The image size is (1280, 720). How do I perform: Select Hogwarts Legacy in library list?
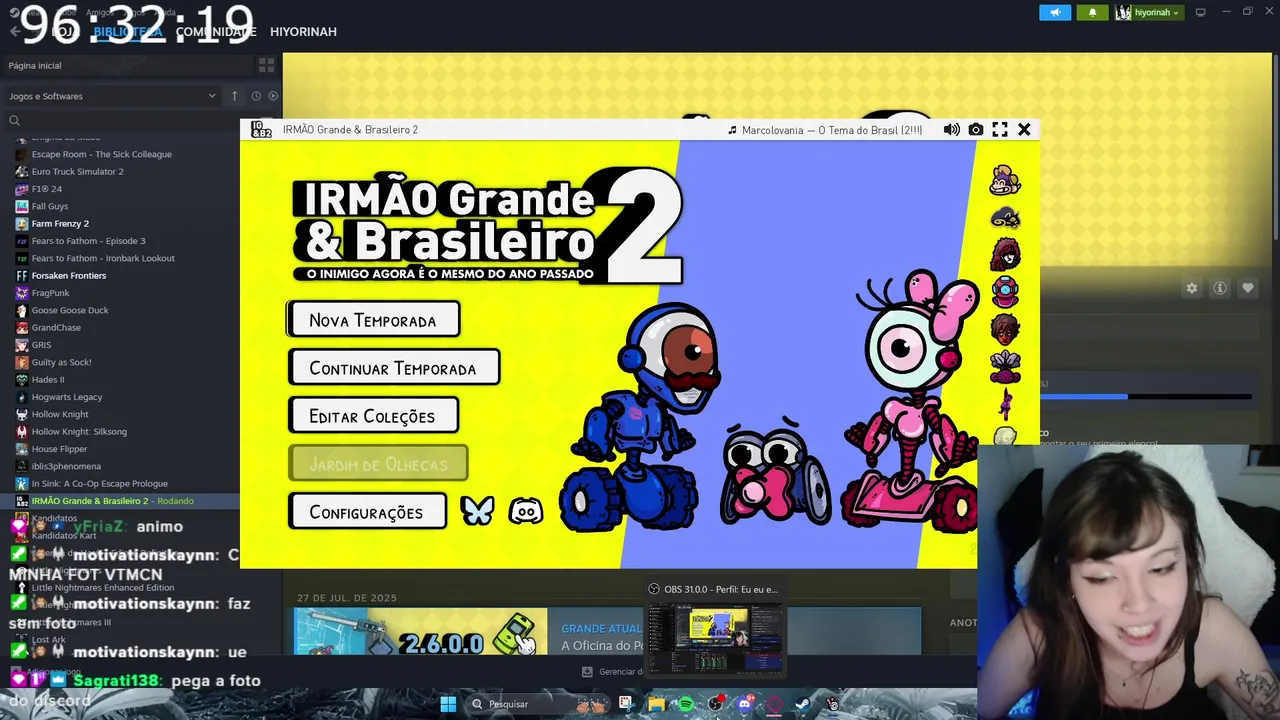[x=67, y=397]
